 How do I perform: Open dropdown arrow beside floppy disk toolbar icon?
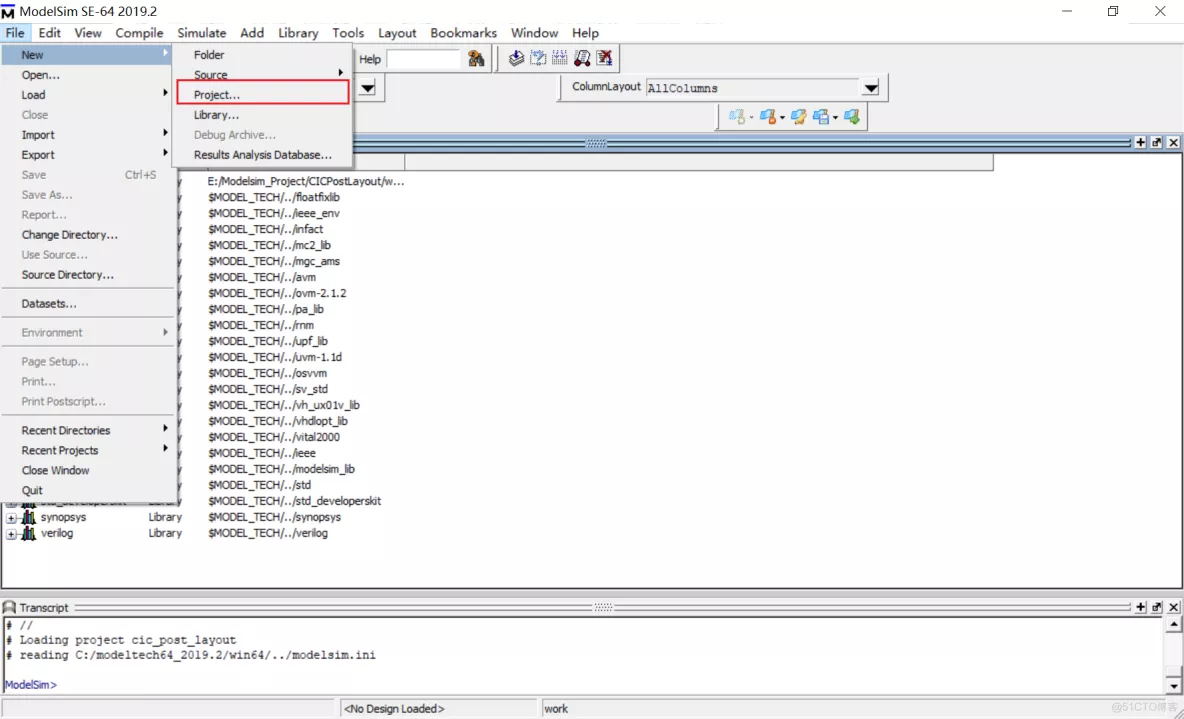835,117
